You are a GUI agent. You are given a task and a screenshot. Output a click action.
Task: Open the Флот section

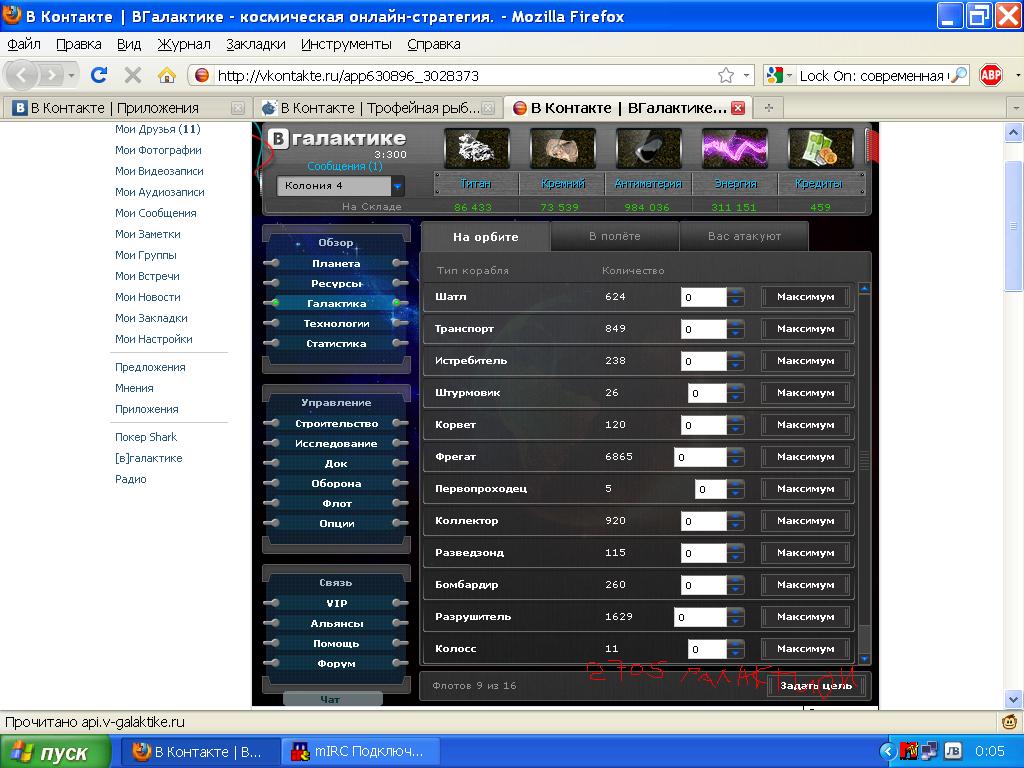pyautogui.click(x=336, y=504)
